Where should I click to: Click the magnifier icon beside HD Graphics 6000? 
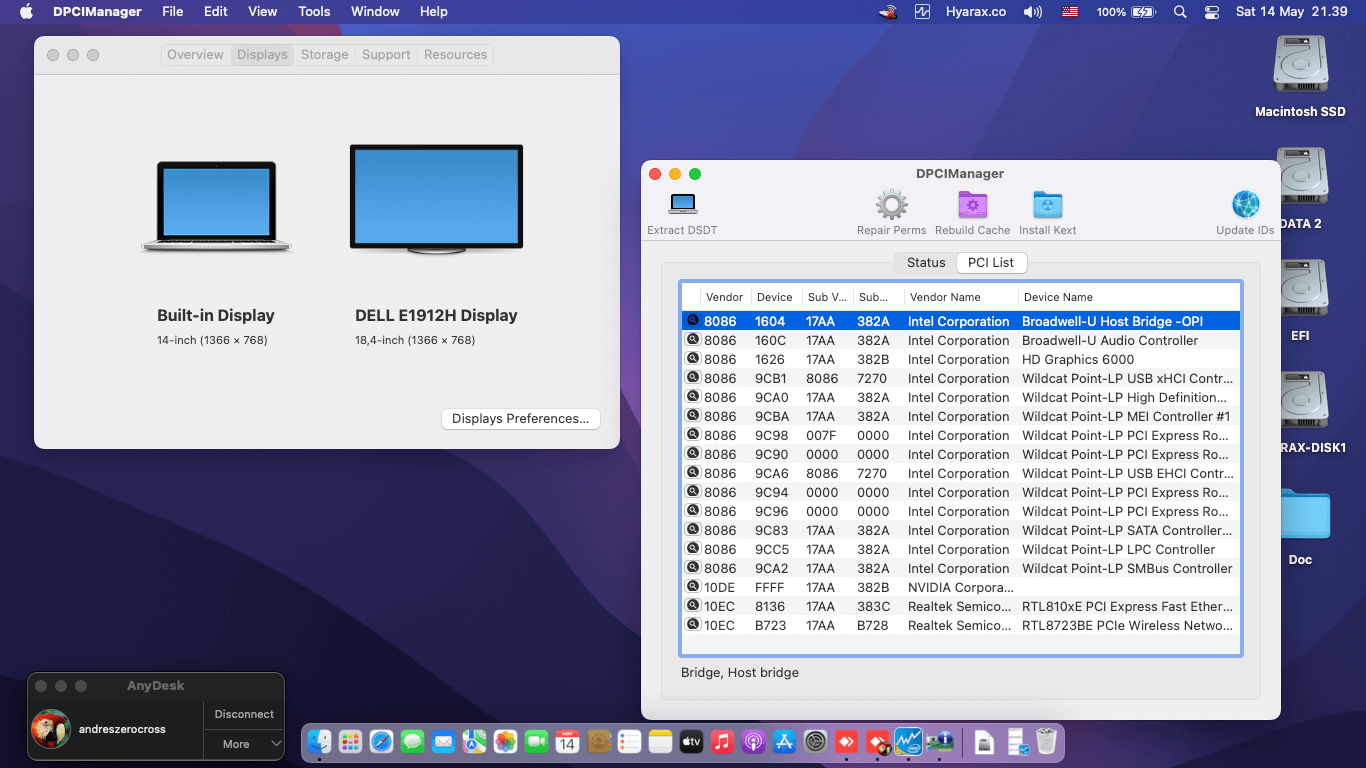point(692,359)
